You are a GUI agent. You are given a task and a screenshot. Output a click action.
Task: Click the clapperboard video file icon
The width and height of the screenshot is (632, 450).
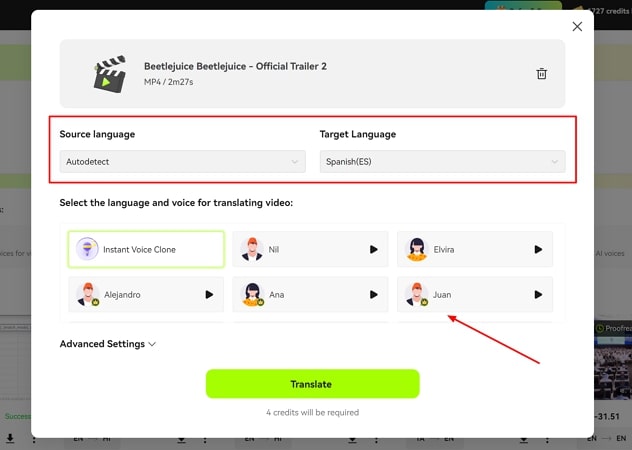110,74
